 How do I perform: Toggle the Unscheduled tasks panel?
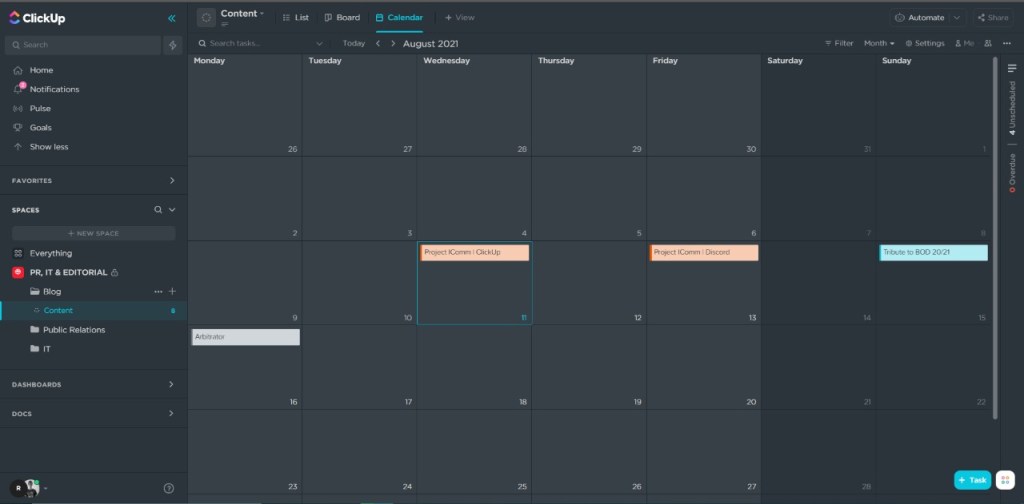pyautogui.click(x=1012, y=107)
